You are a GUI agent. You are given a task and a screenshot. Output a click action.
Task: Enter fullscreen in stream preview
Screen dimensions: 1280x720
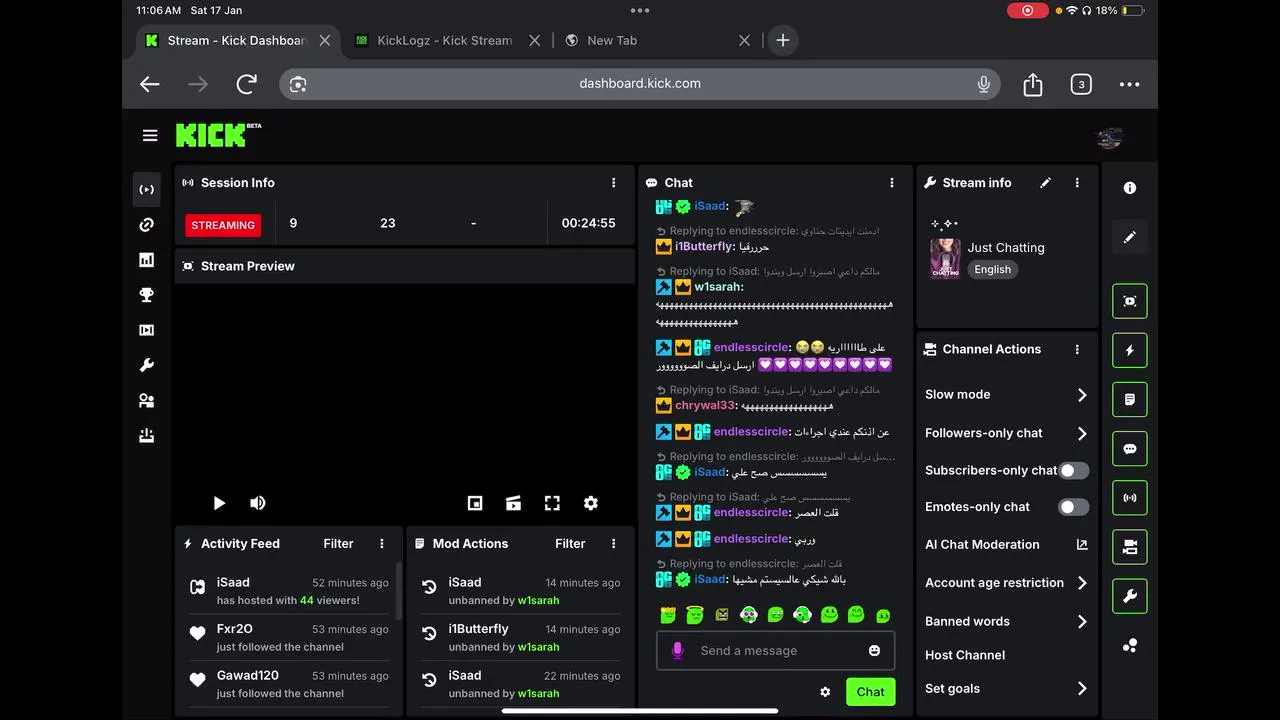[552, 503]
